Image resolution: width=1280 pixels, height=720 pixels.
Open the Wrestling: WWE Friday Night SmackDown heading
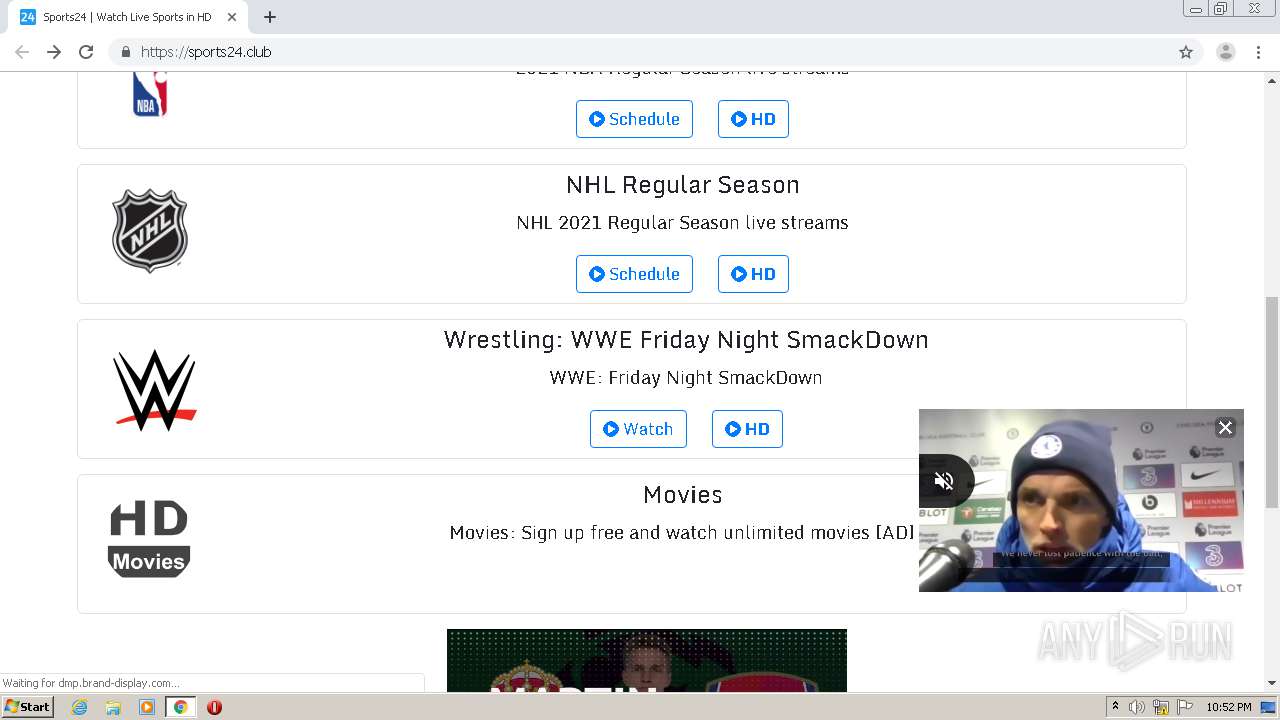pos(686,340)
